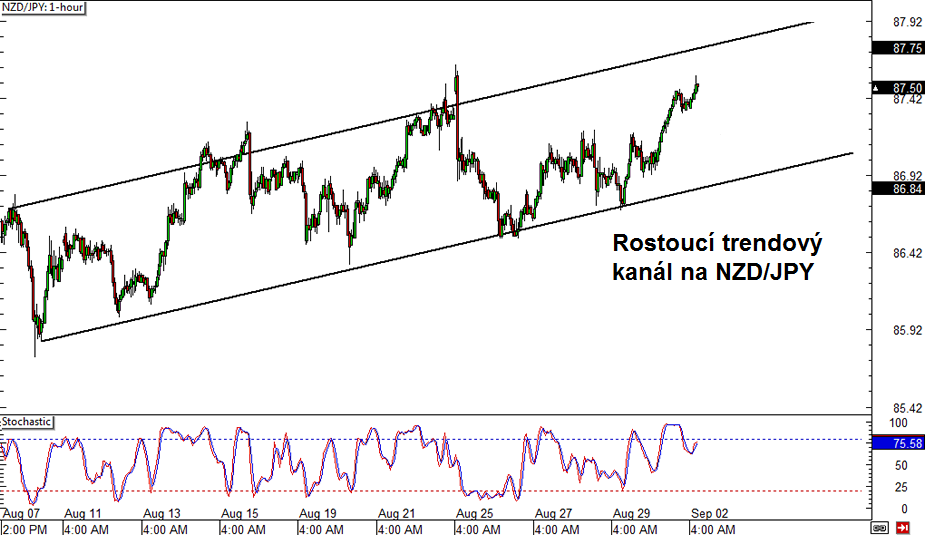
Task: Click the Aug 07 date label
Action: (x=21, y=514)
